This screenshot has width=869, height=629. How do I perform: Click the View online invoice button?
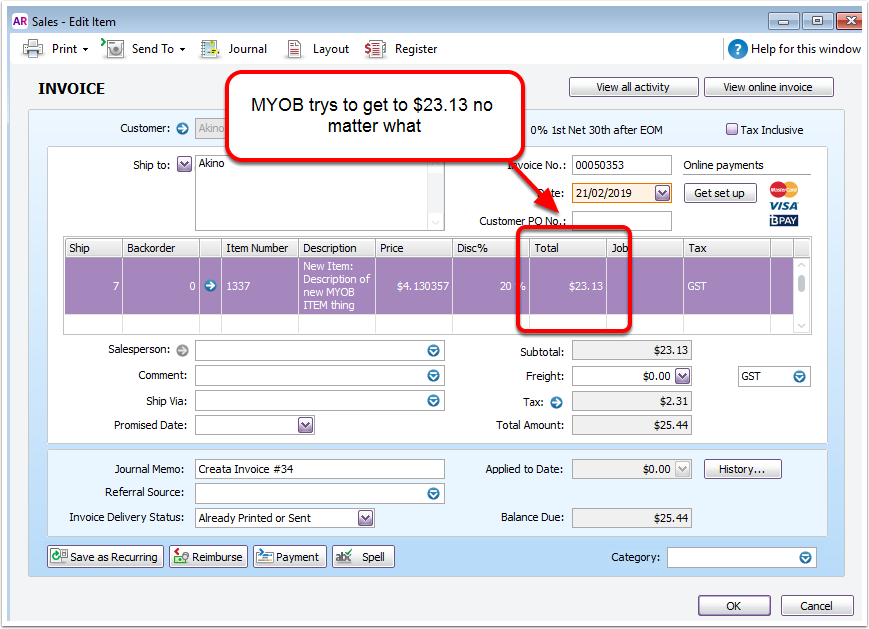pos(768,87)
